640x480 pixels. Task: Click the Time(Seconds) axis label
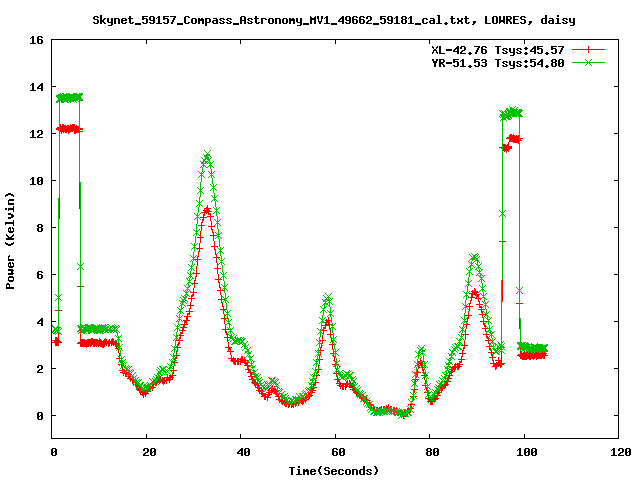(x=334, y=471)
